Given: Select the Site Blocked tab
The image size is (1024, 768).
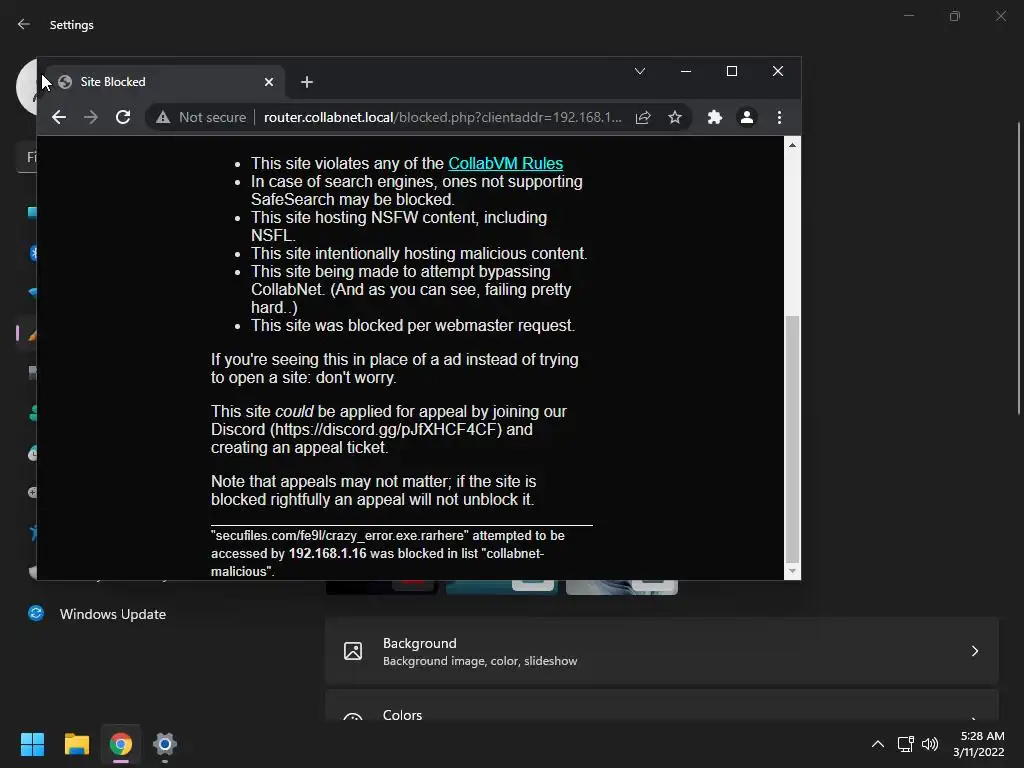Looking at the screenshot, I should point(163,82).
